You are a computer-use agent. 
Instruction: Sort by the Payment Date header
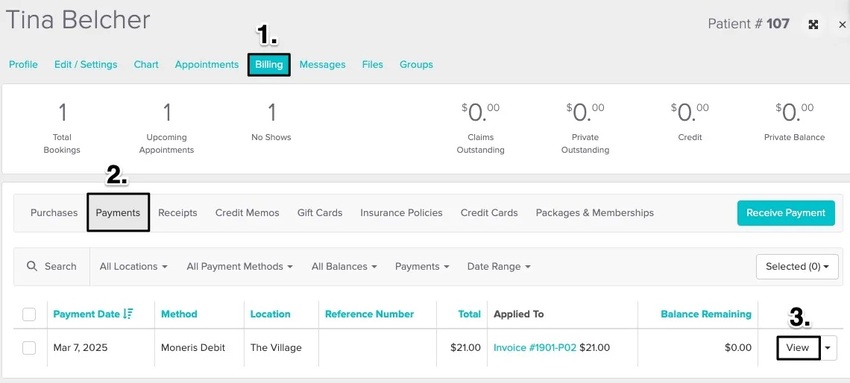pos(86,314)
